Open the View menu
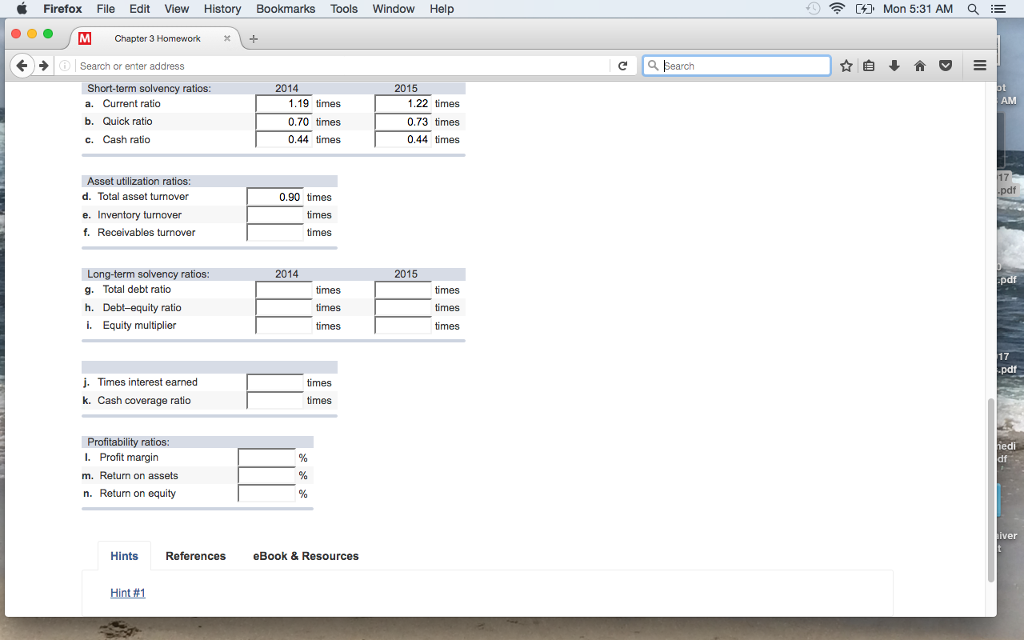The height and width of the screenshot is (640, 1024). point(176,9)
